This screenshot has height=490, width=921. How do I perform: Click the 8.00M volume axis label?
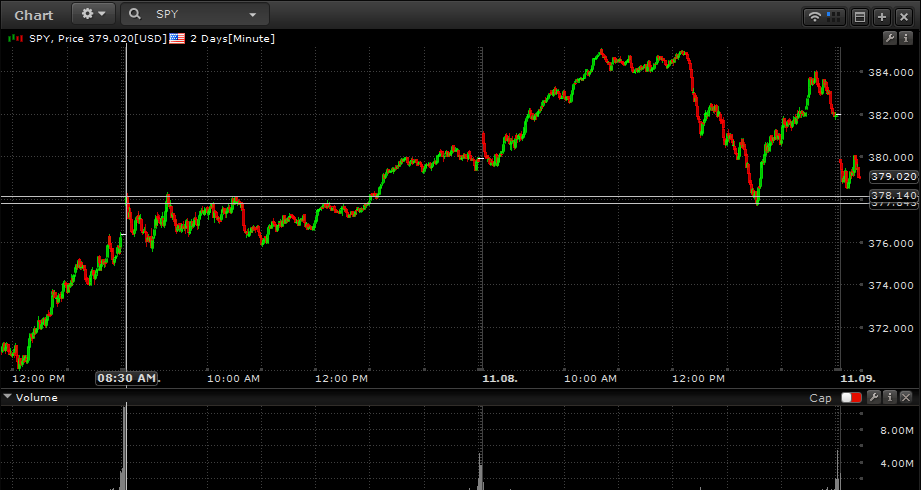896,431
